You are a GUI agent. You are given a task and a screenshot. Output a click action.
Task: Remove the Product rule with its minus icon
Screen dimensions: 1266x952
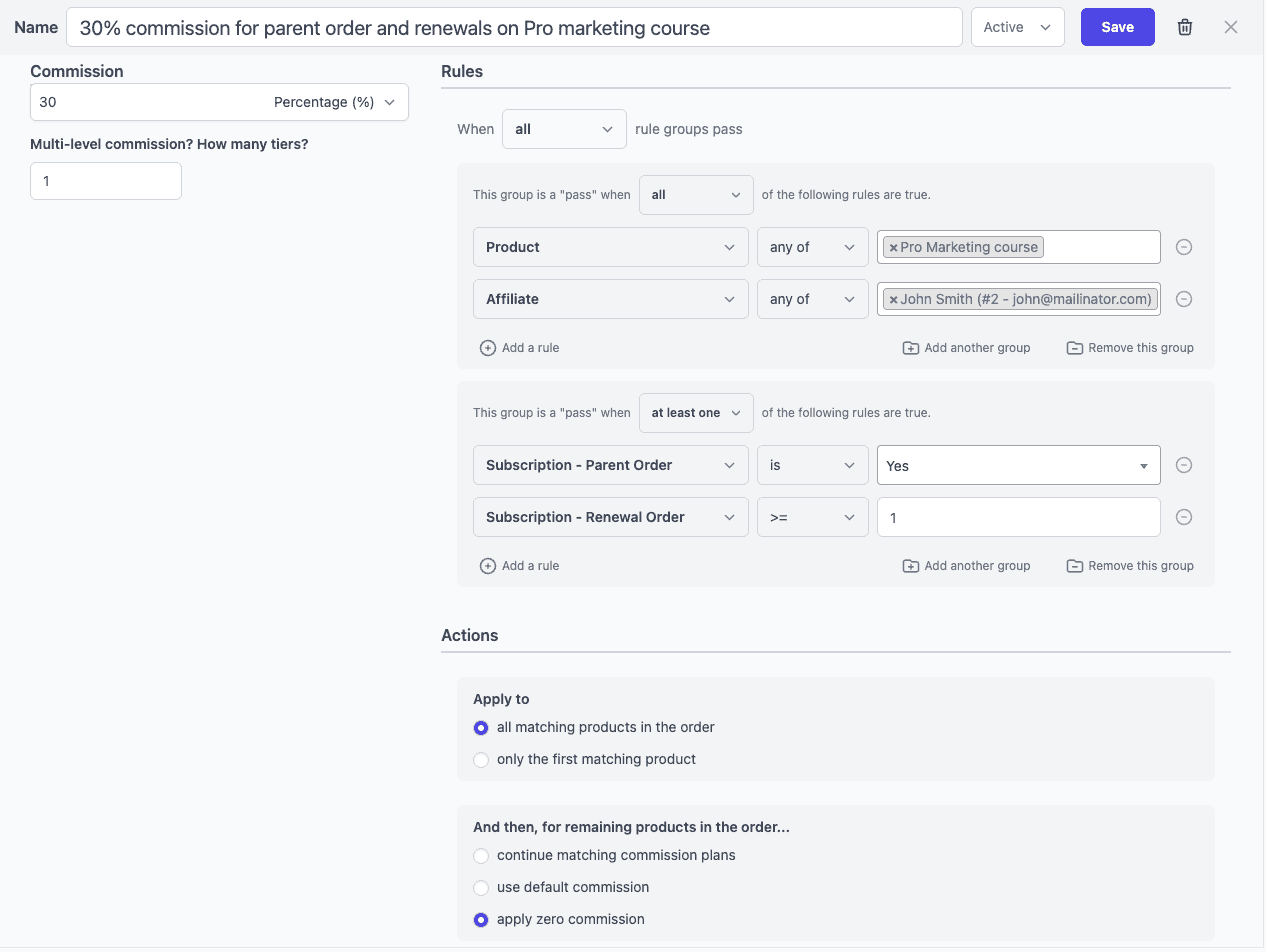1184,247
